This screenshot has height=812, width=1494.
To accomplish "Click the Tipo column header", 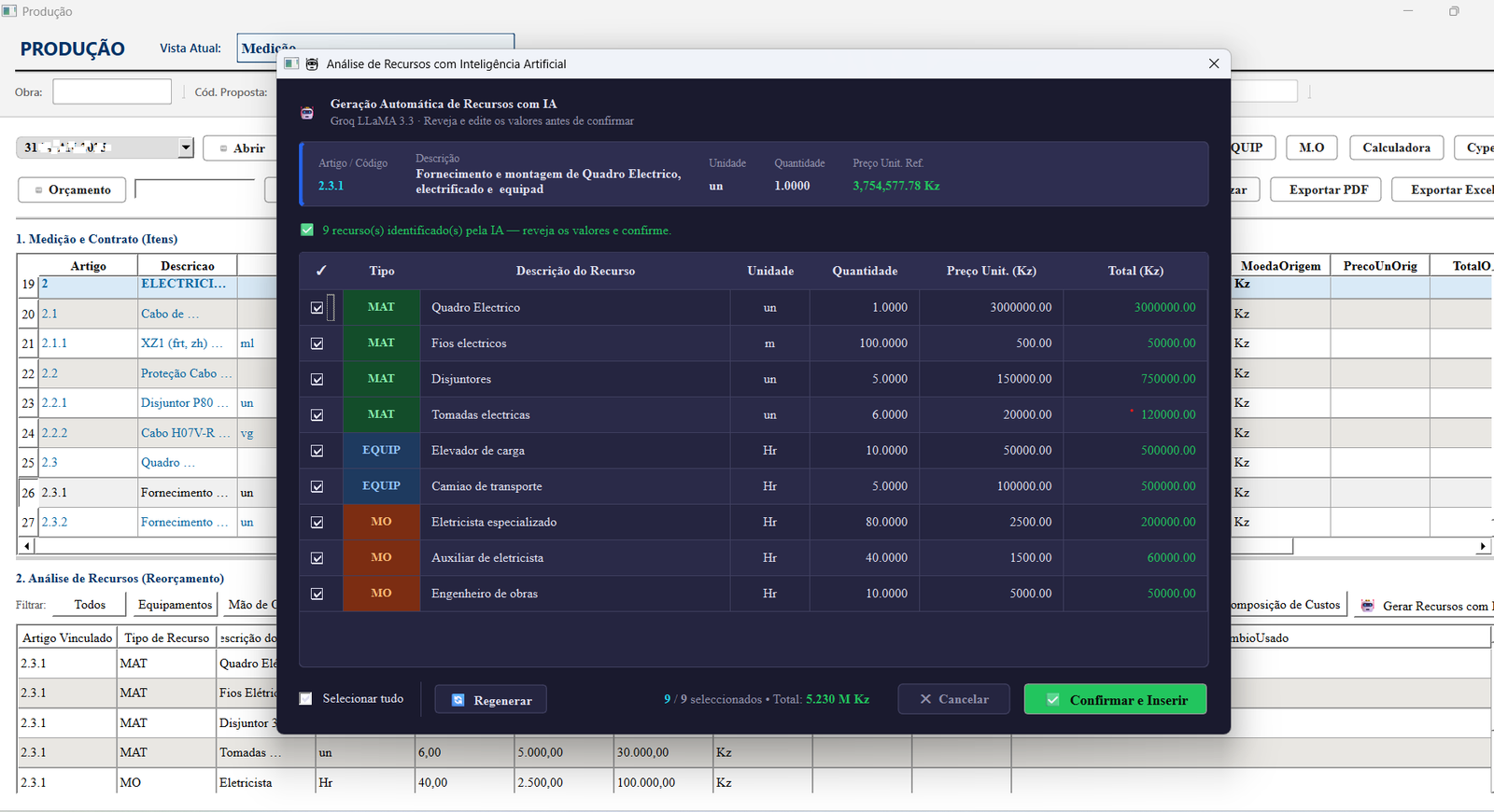I will (x=382, y=271).
